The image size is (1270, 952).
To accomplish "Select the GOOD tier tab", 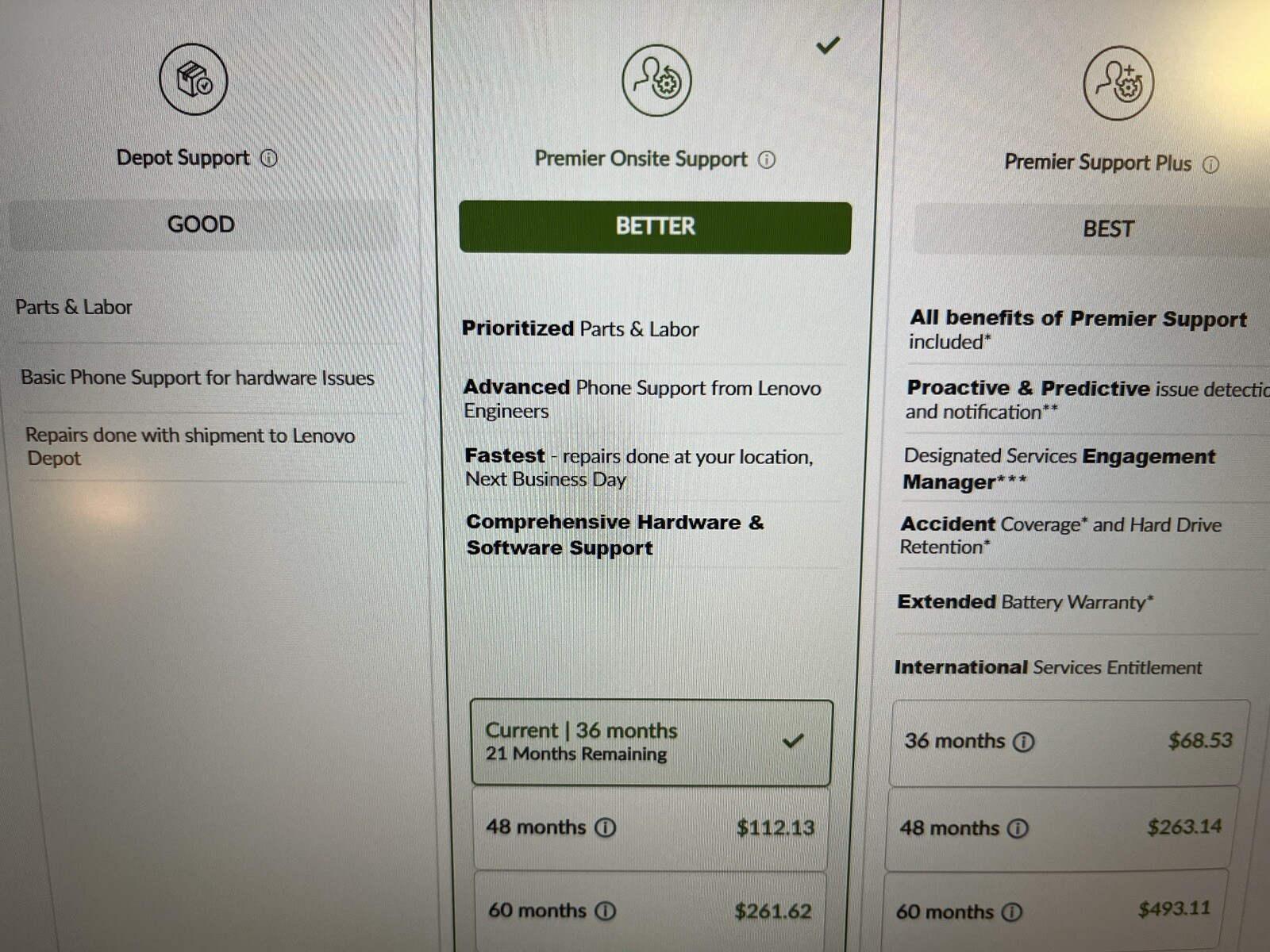I will tap(201, 225).
